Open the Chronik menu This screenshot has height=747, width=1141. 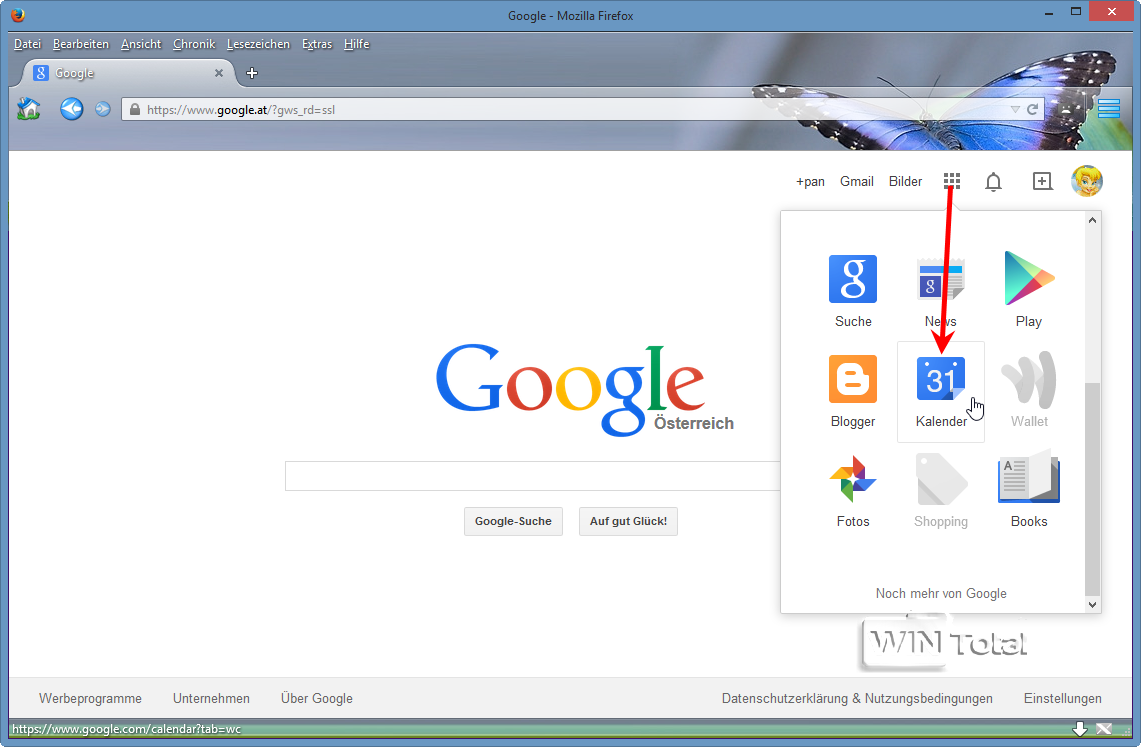(x=194, y=44)
